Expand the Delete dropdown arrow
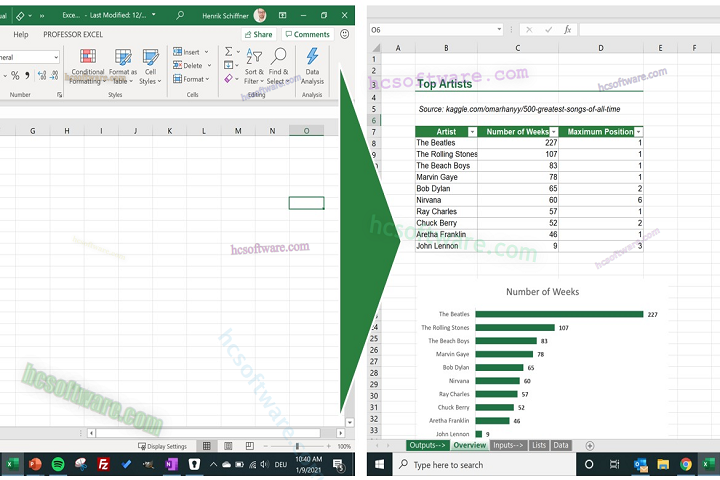The image size is (720, 480). click(209, 65)
